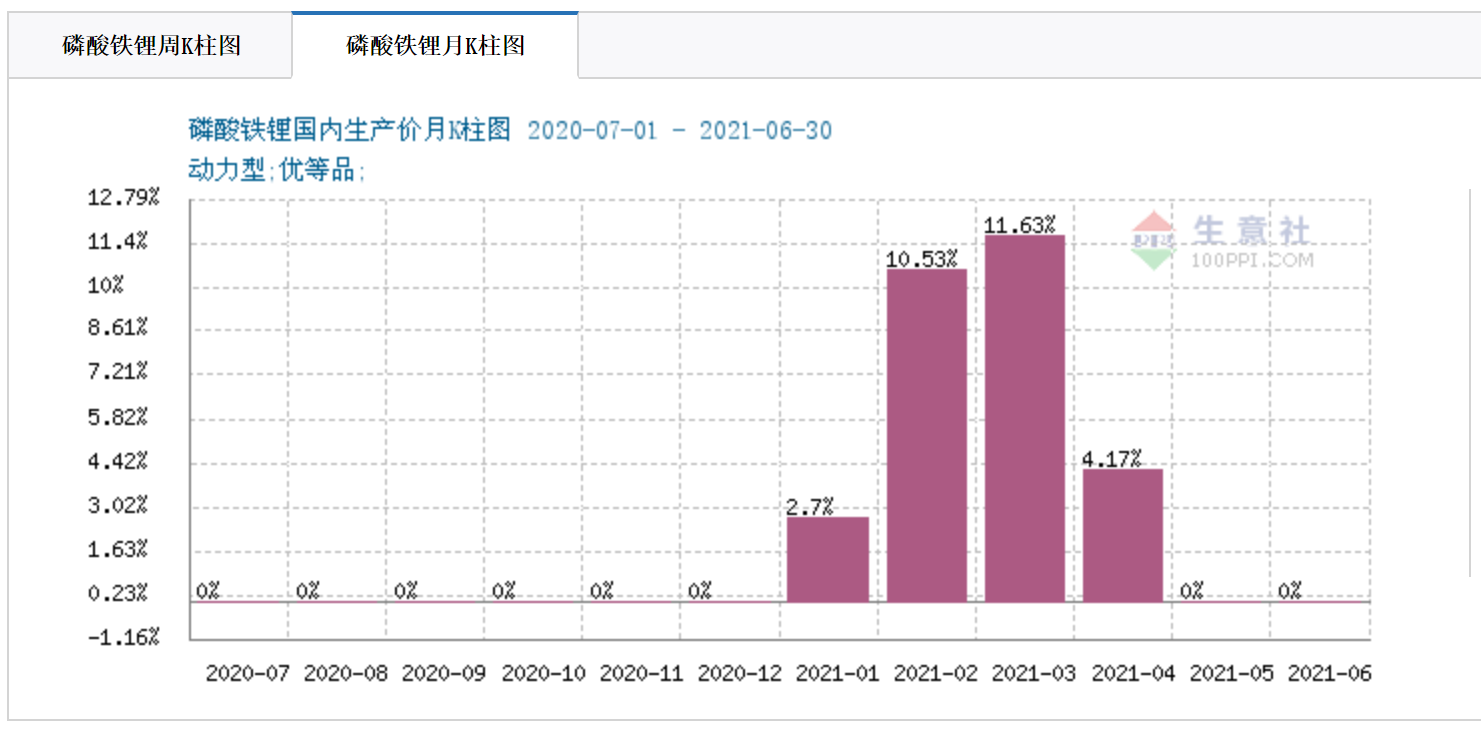Click the 0% label above 2021-06

coord(1289,591)
